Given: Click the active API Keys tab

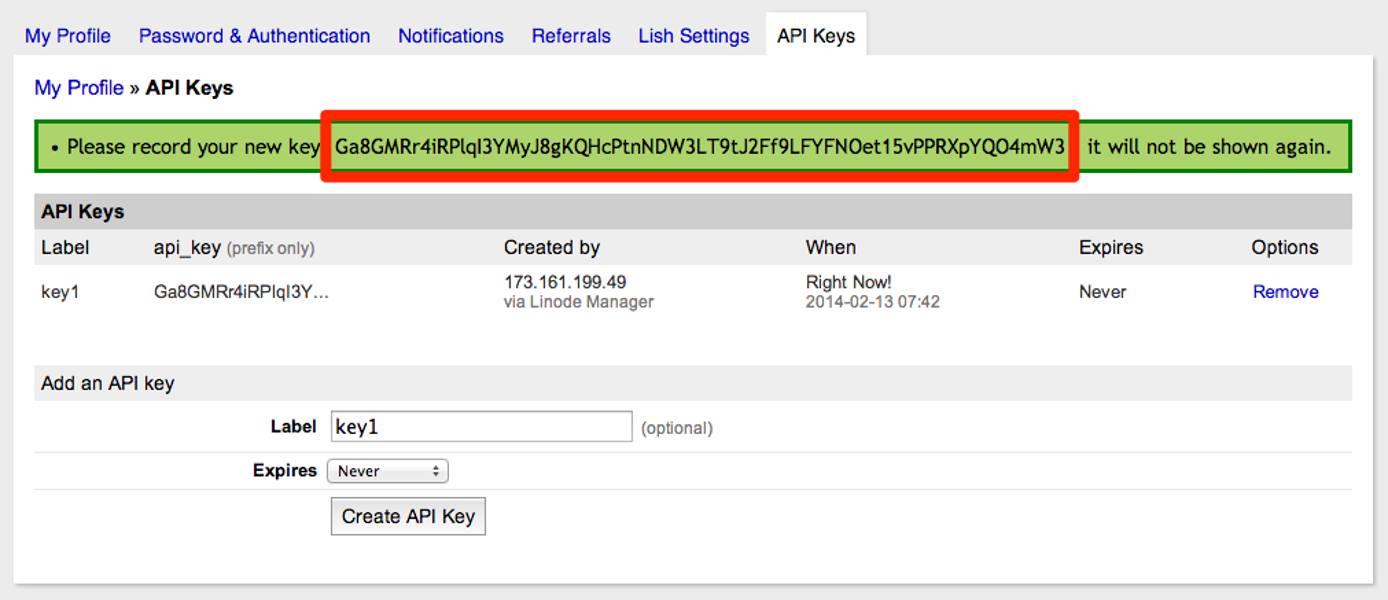Looking at the screenshot, I should (x=815, y=36).
